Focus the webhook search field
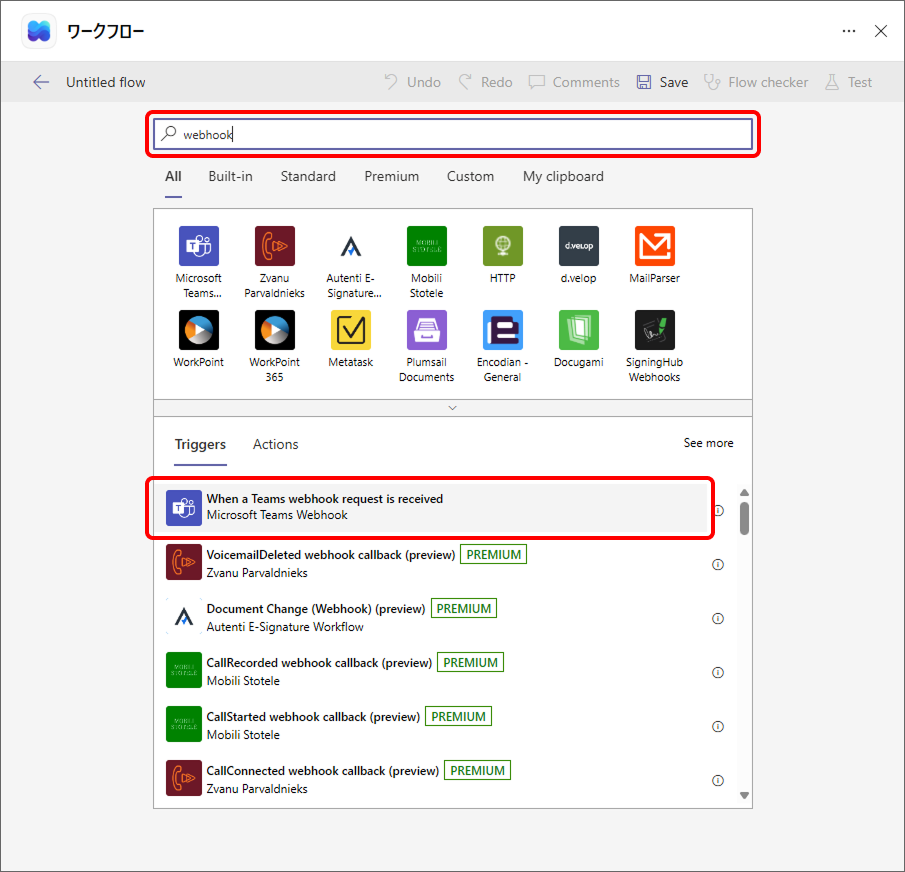 [x=453, y=134]
